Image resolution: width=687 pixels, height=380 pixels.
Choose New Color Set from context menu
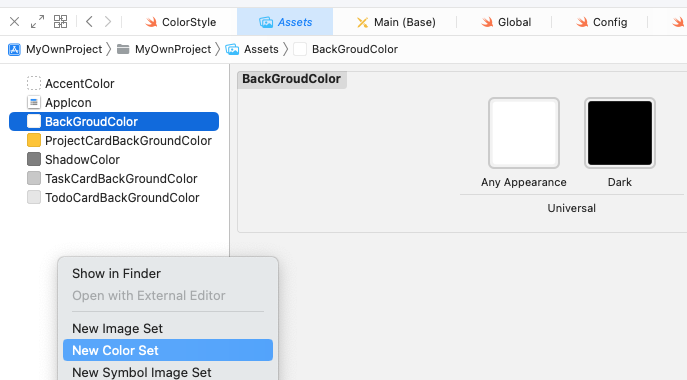[168, 350]
